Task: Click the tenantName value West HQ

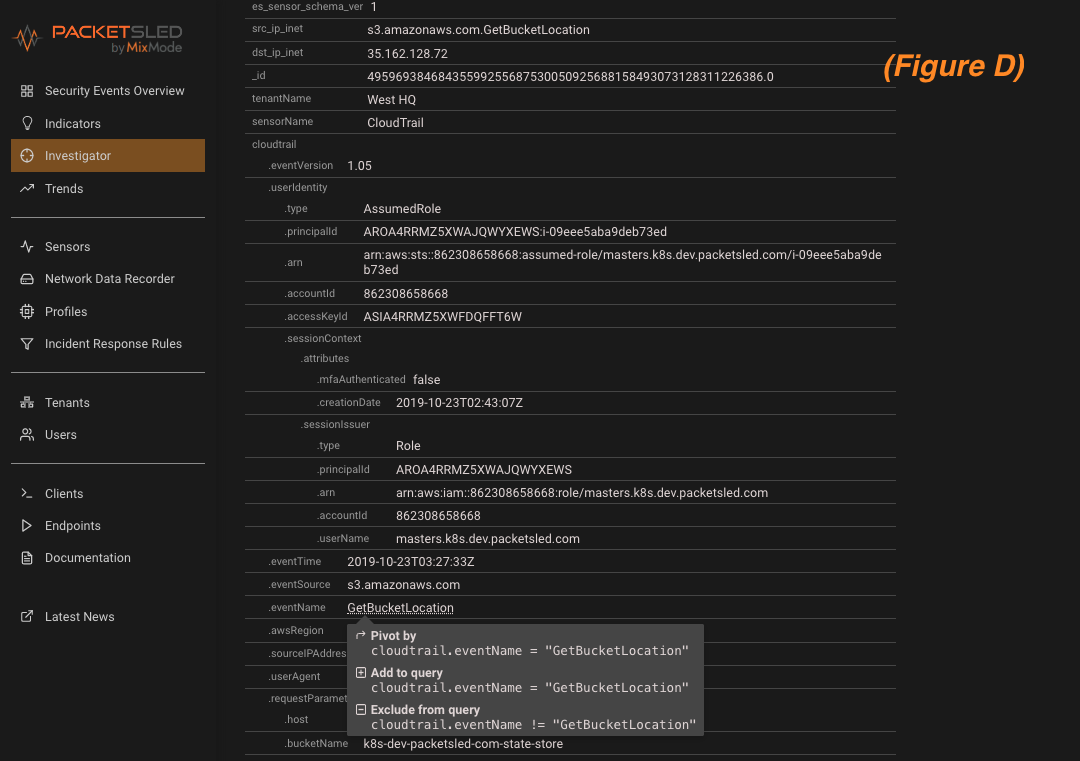Action: click(x=391, y=100)
